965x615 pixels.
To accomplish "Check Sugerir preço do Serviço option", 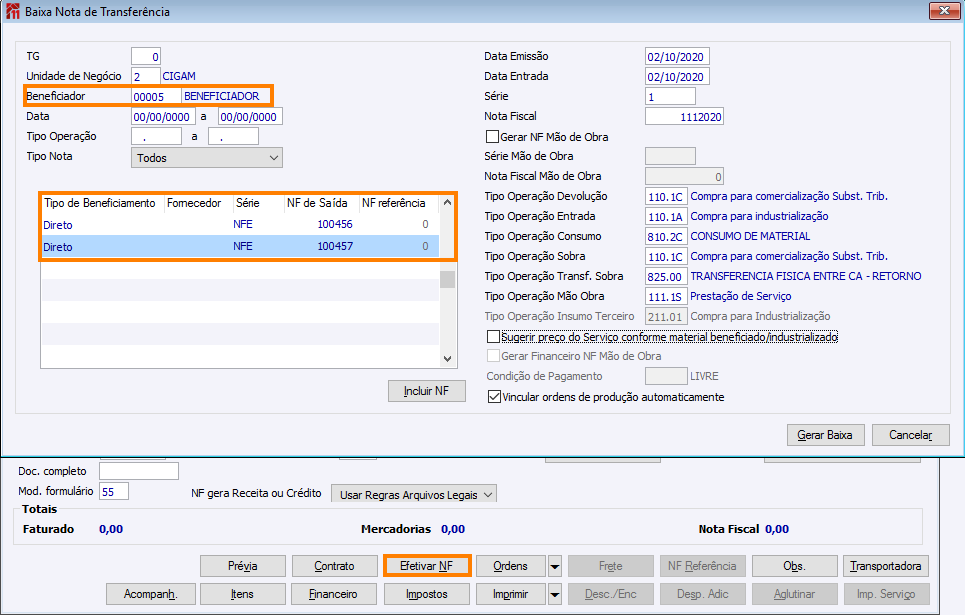I will (493, 337).
